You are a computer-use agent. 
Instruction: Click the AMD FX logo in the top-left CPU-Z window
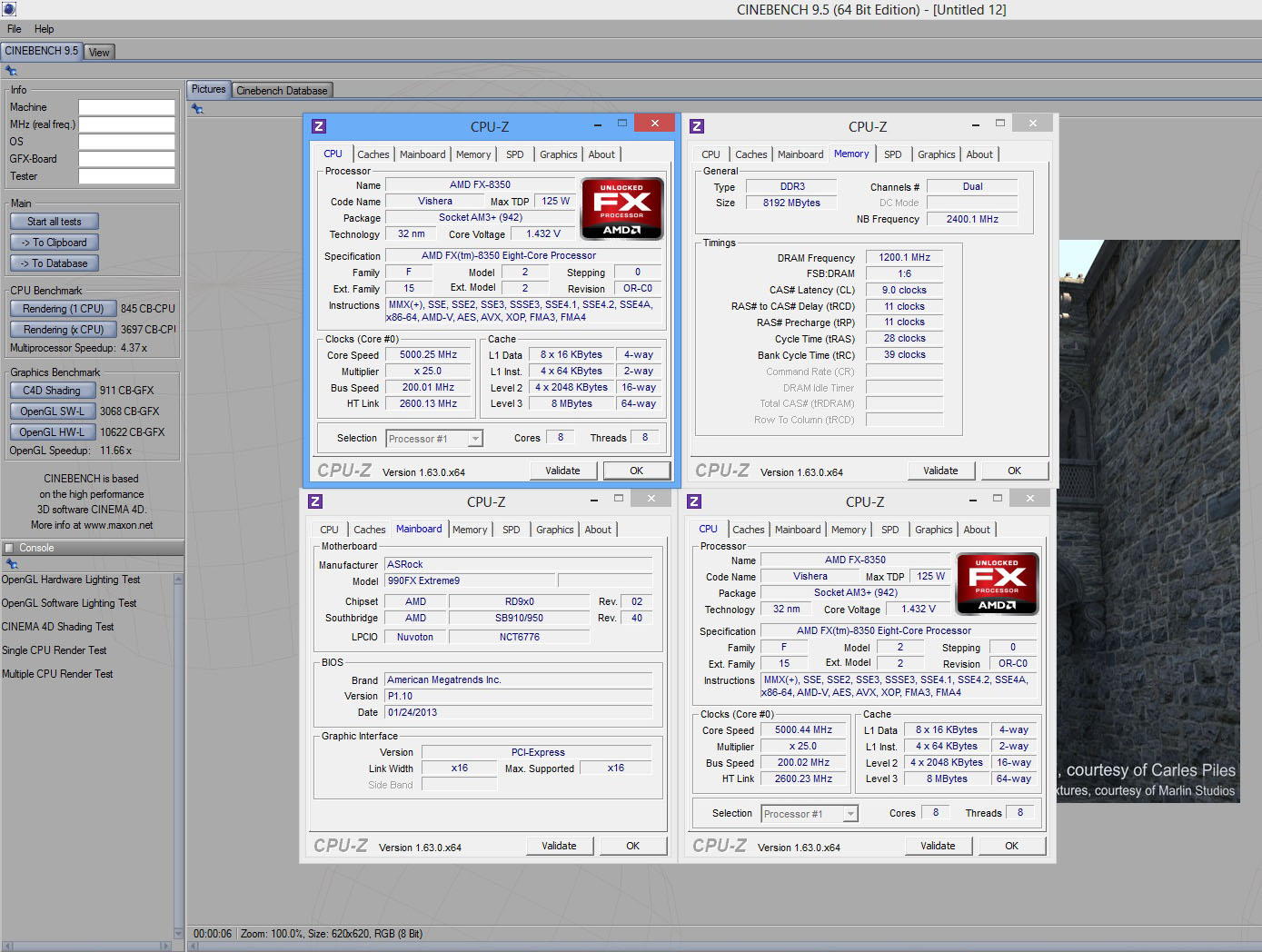pos(621,208)
